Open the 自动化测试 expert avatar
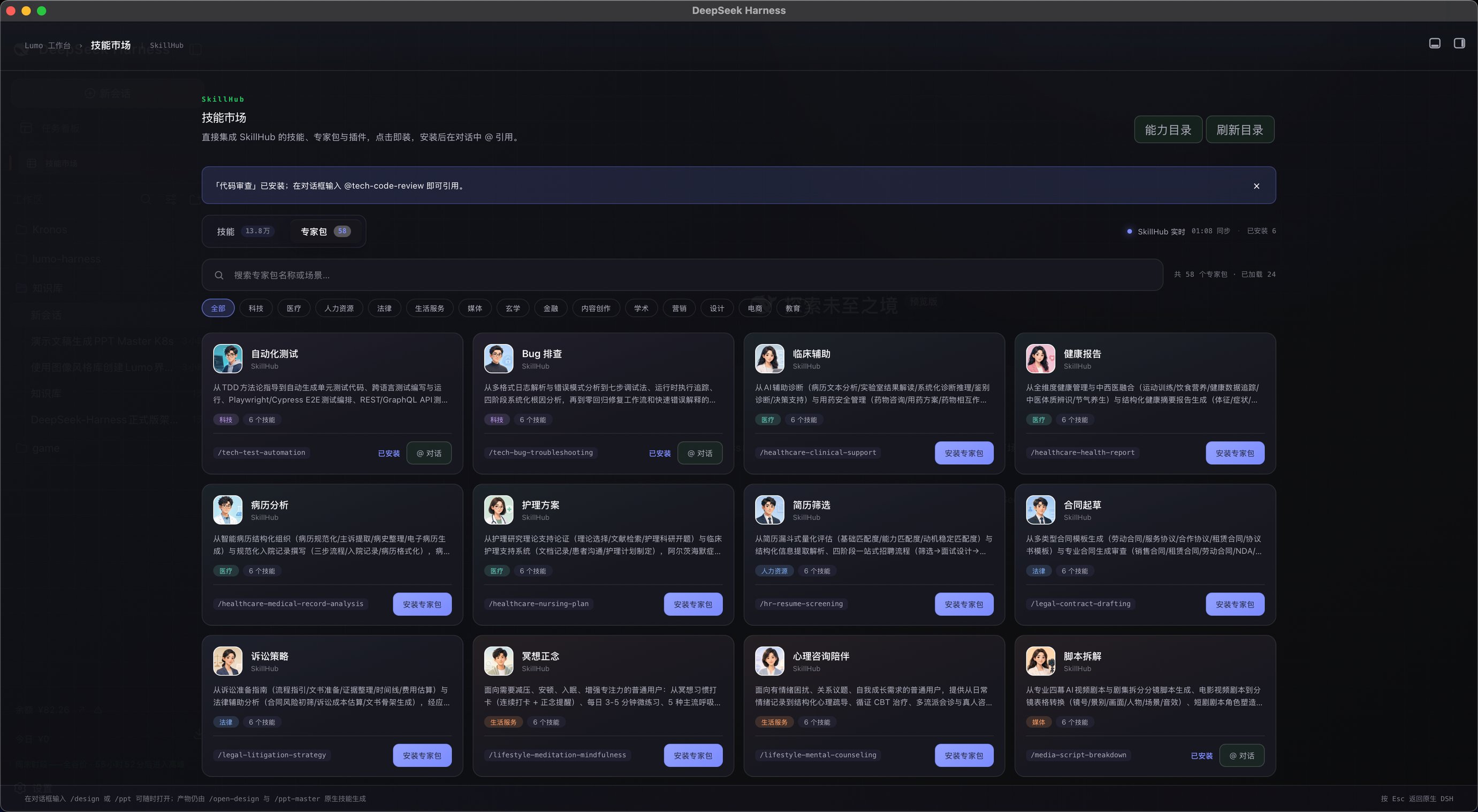 click(x=228, y=359)
